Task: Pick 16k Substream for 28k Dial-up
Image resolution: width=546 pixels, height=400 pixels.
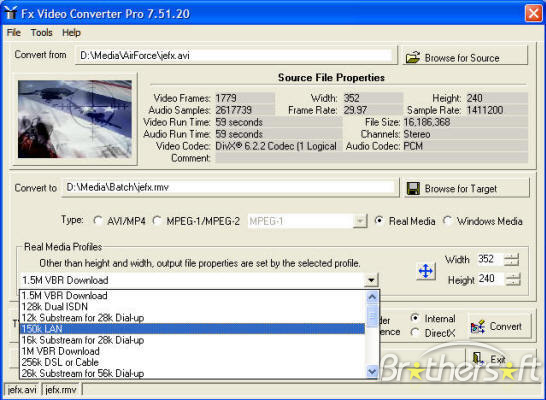Action: (193, 340)
